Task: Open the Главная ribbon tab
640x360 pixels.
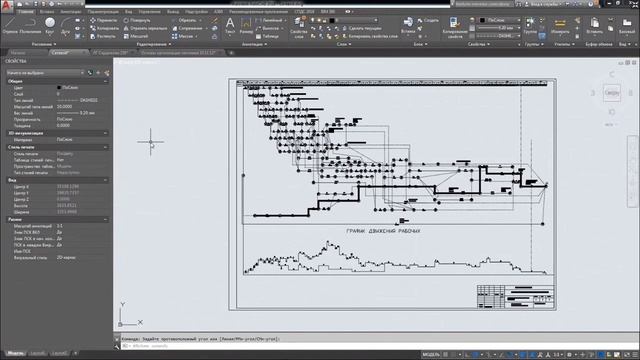Action: 25,12
